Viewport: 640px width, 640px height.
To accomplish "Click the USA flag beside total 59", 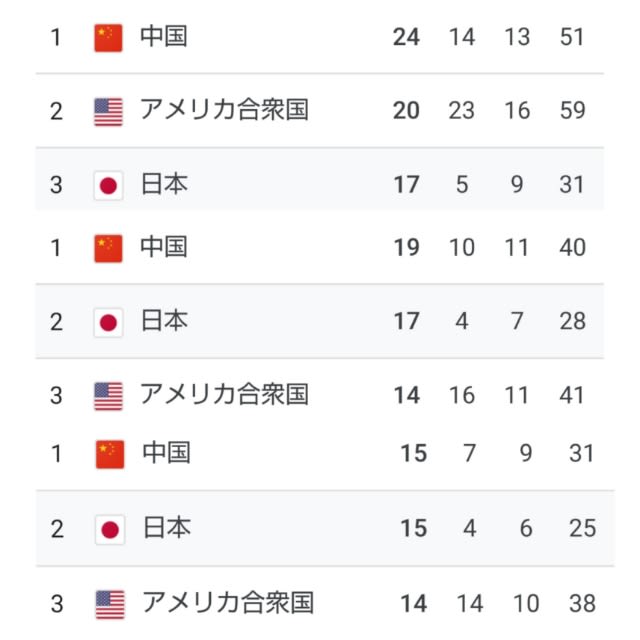I will pos(108,112).
